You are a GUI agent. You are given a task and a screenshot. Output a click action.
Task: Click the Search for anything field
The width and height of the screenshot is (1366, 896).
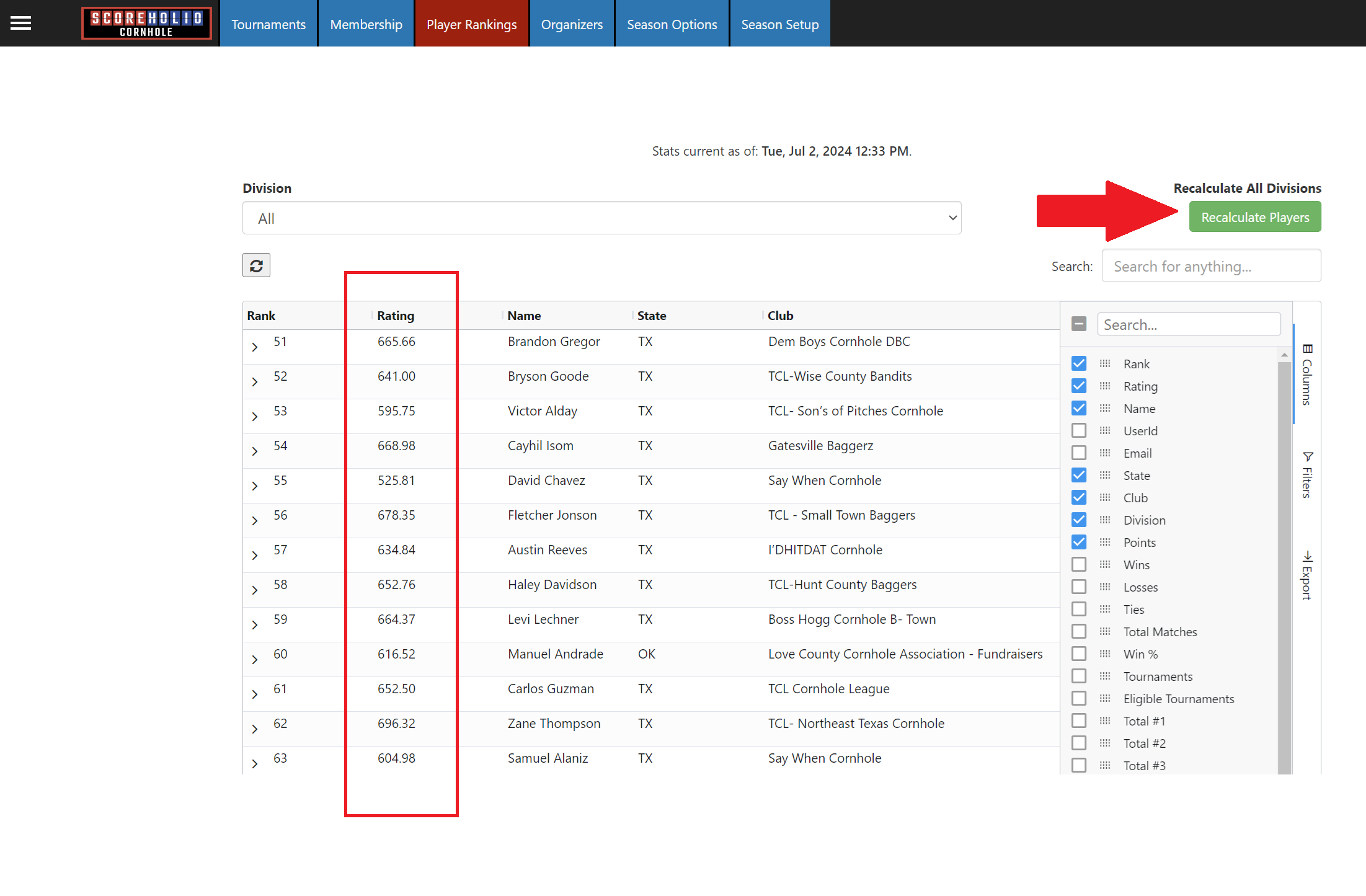pos(1211,267)
